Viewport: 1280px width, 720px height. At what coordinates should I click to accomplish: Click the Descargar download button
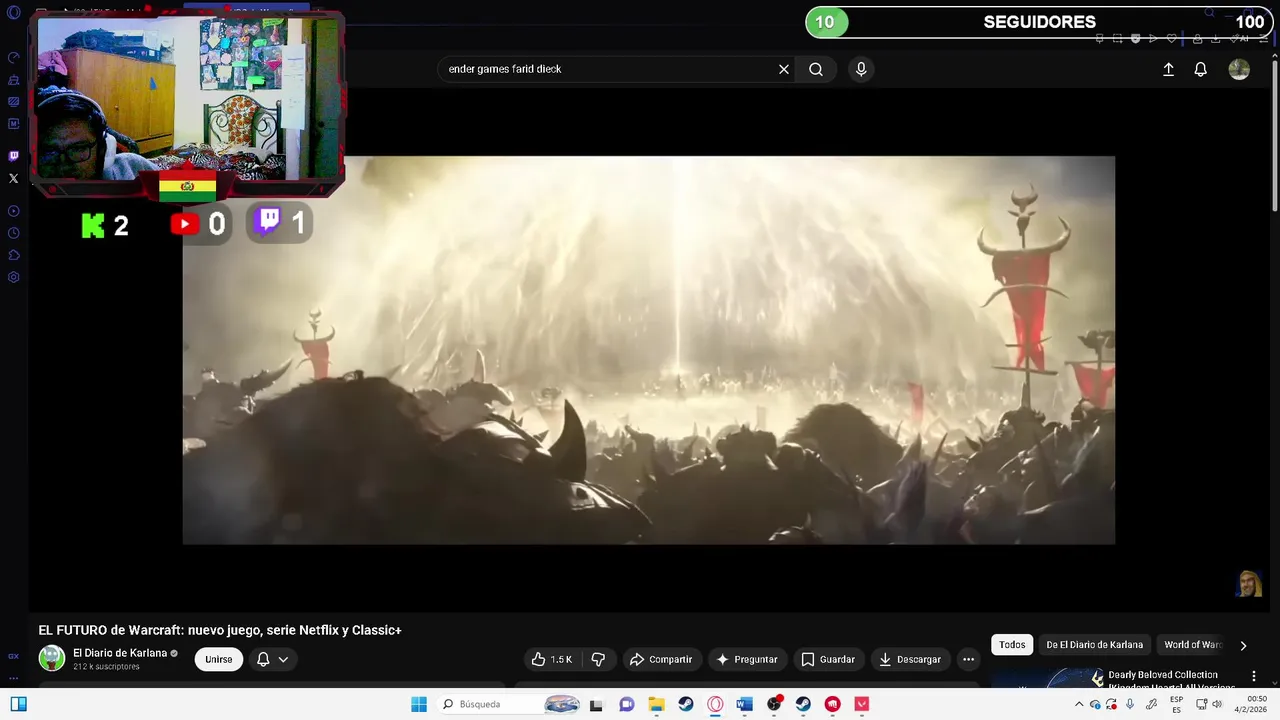tap(910, 659)
